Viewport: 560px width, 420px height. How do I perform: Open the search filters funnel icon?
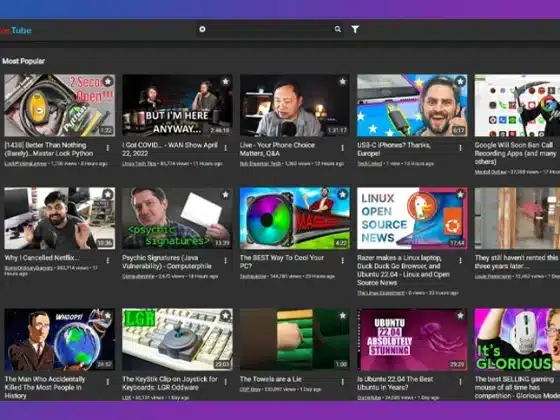point(355,29)
